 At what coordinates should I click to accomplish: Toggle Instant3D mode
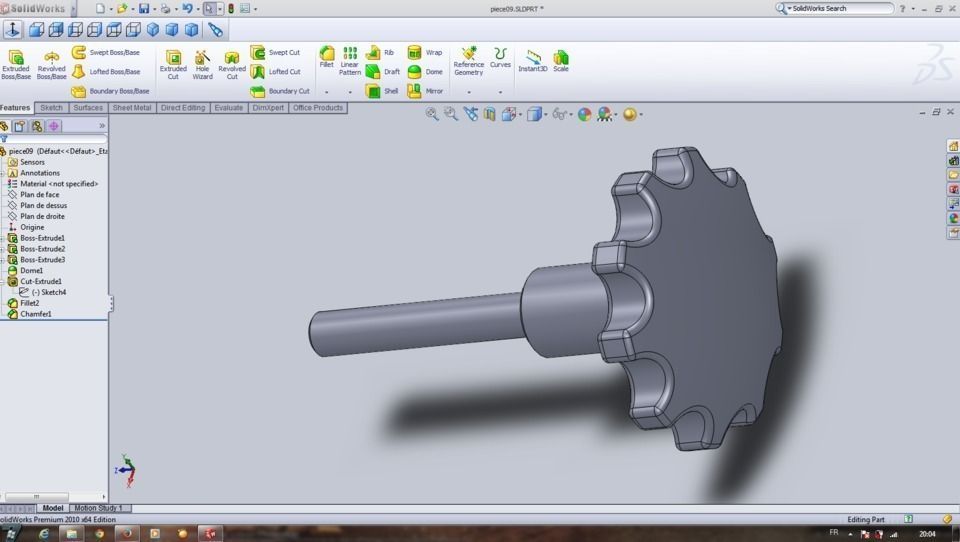[x=533, y=61]
